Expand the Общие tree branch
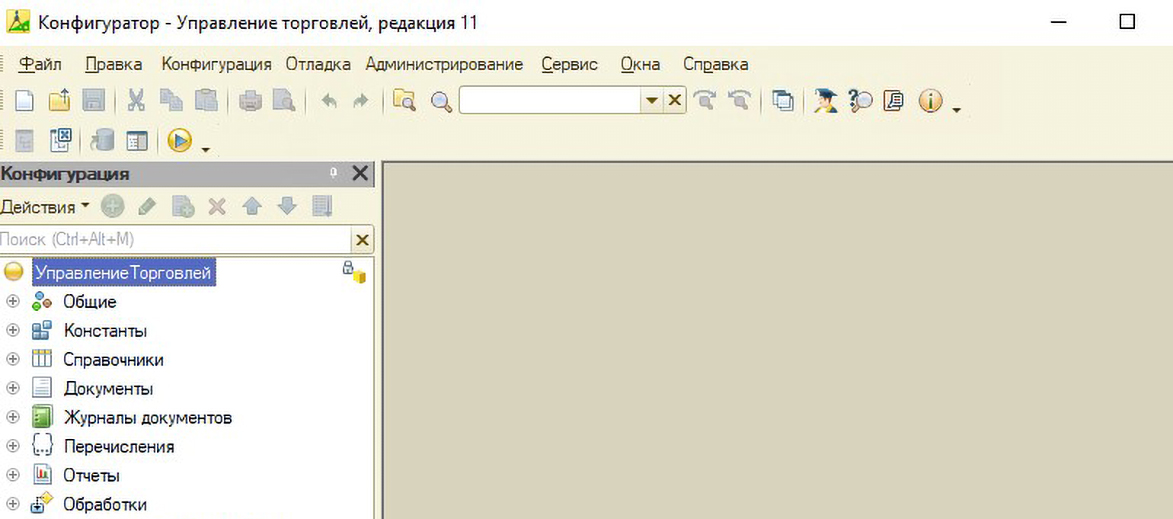This screenshot has height=519, width=1173. pos(13,302)
